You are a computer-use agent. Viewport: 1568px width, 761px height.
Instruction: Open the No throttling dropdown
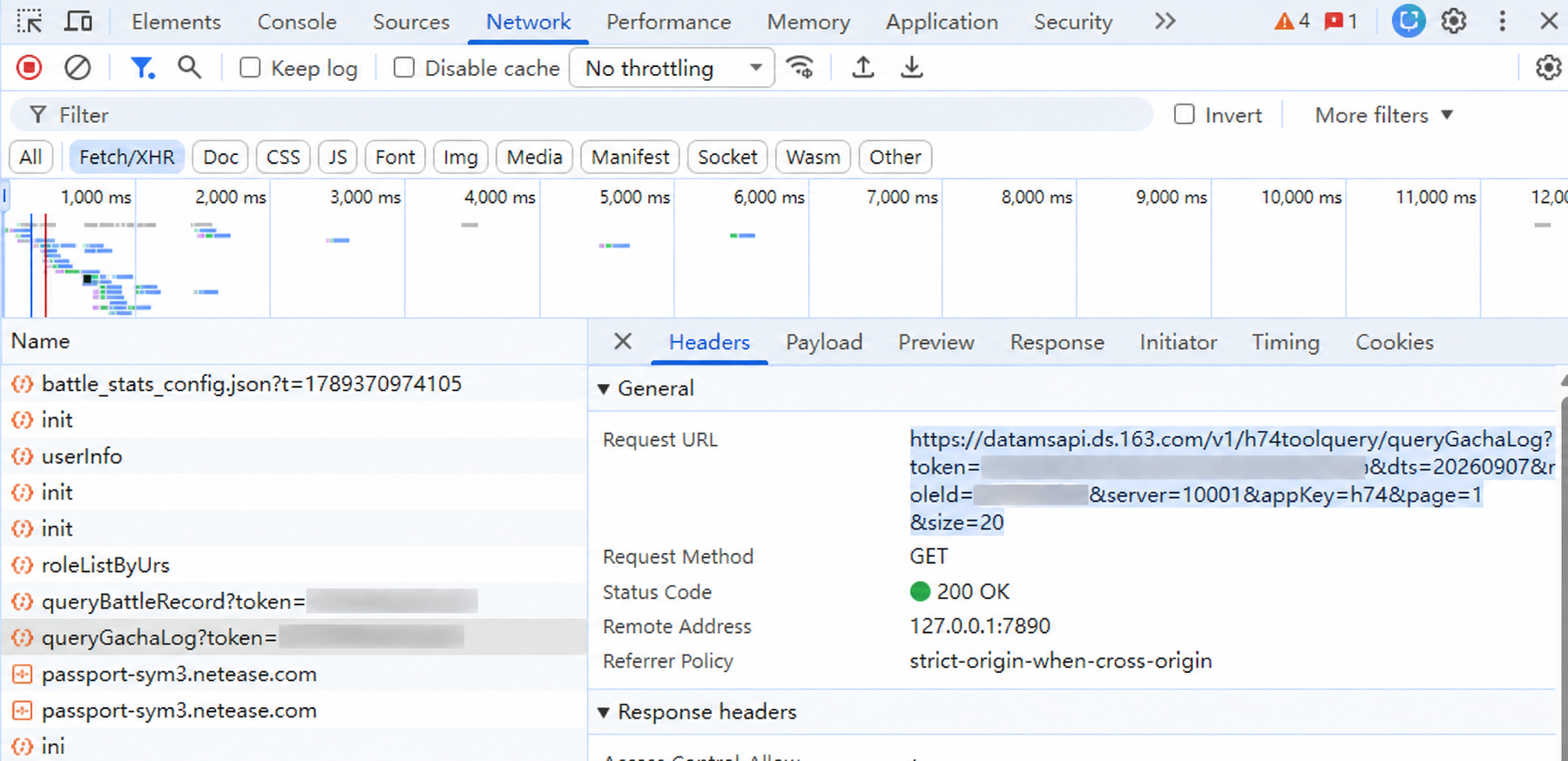point(672,68)
